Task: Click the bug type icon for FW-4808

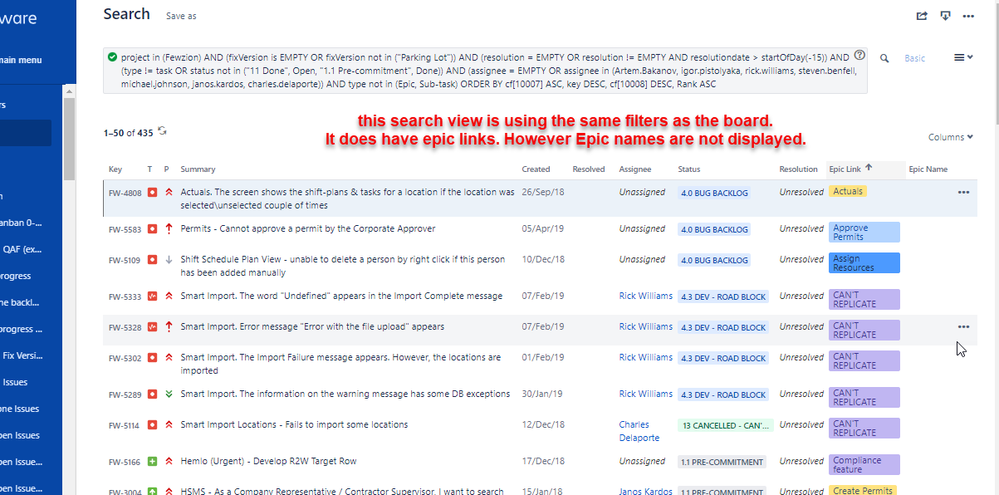Action: click(x=152, y=192)
